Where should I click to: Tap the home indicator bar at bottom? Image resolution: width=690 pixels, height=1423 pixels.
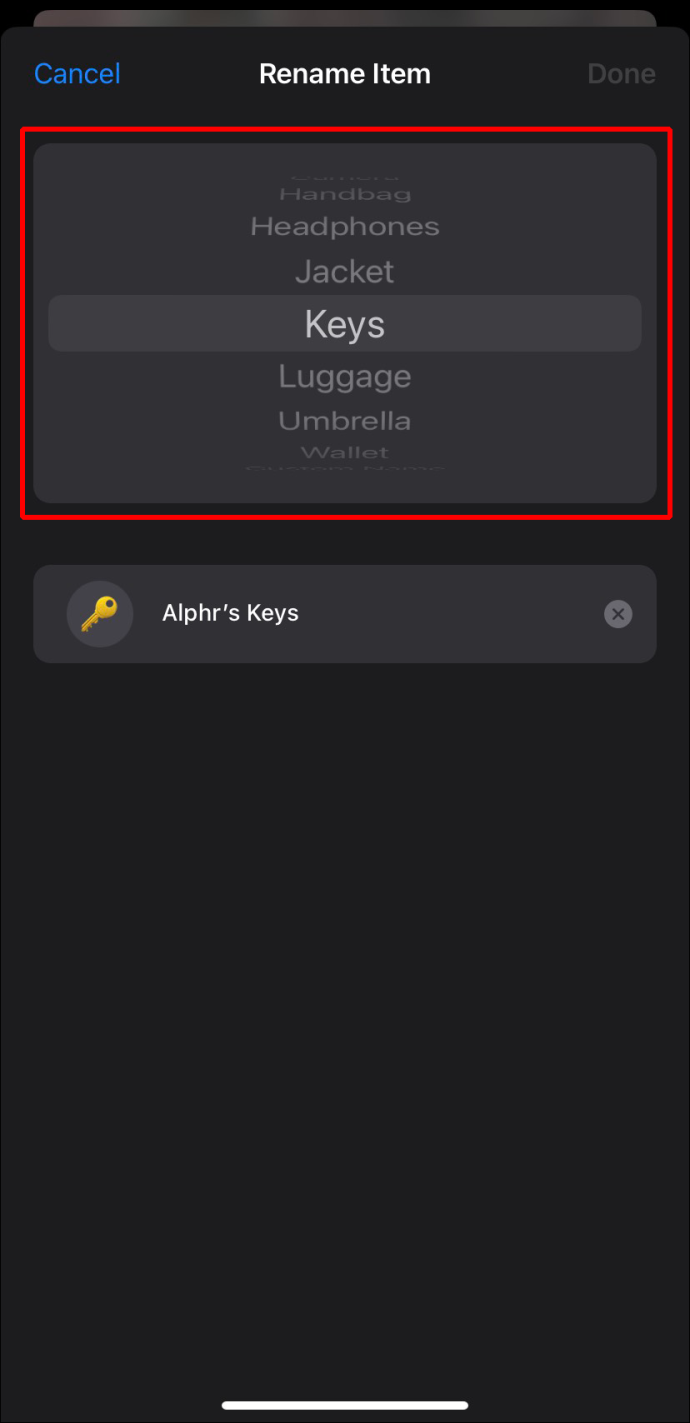[x=345, y=1405]
